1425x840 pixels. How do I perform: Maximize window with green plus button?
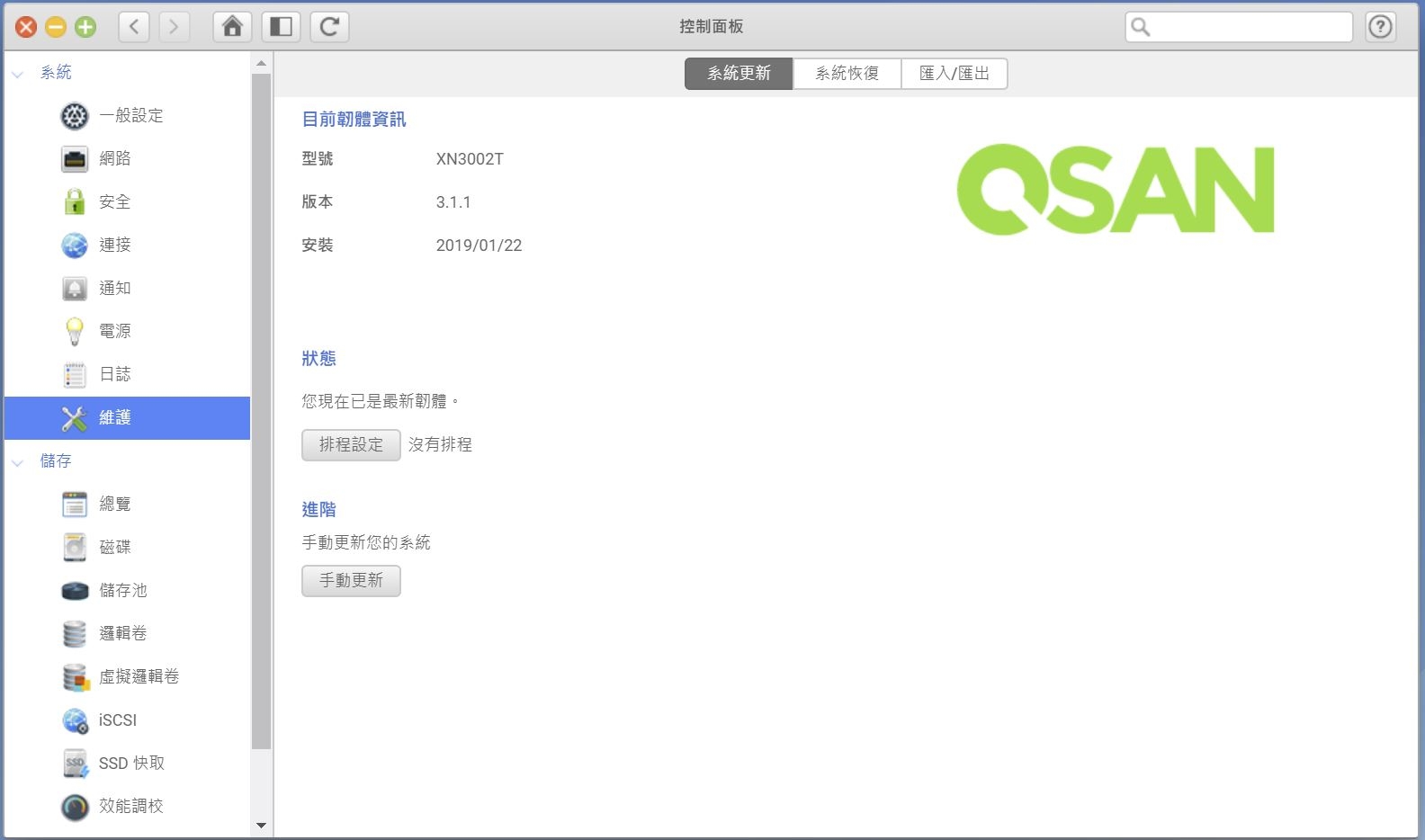[x=85, y=27]
